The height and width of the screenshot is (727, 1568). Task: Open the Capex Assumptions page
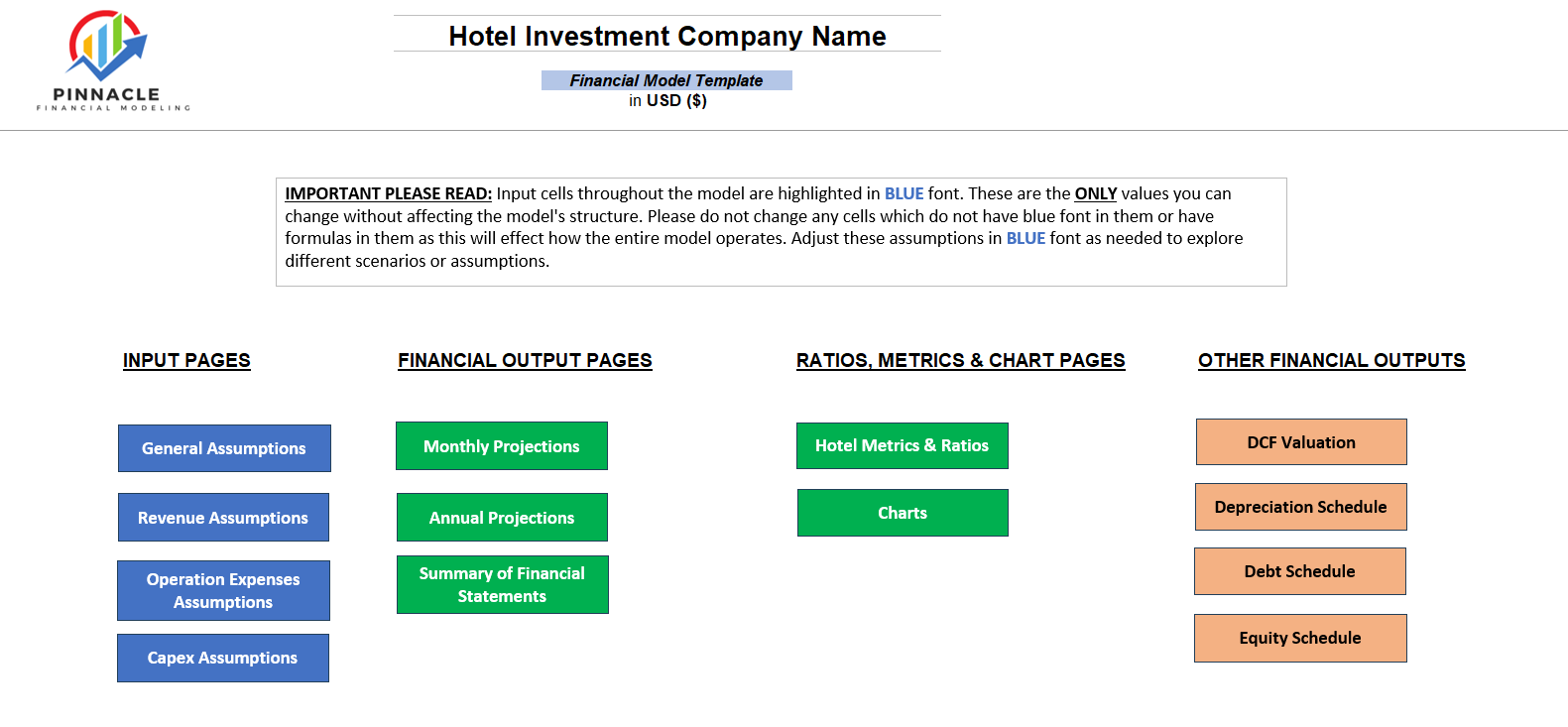[x=222, y=658]
